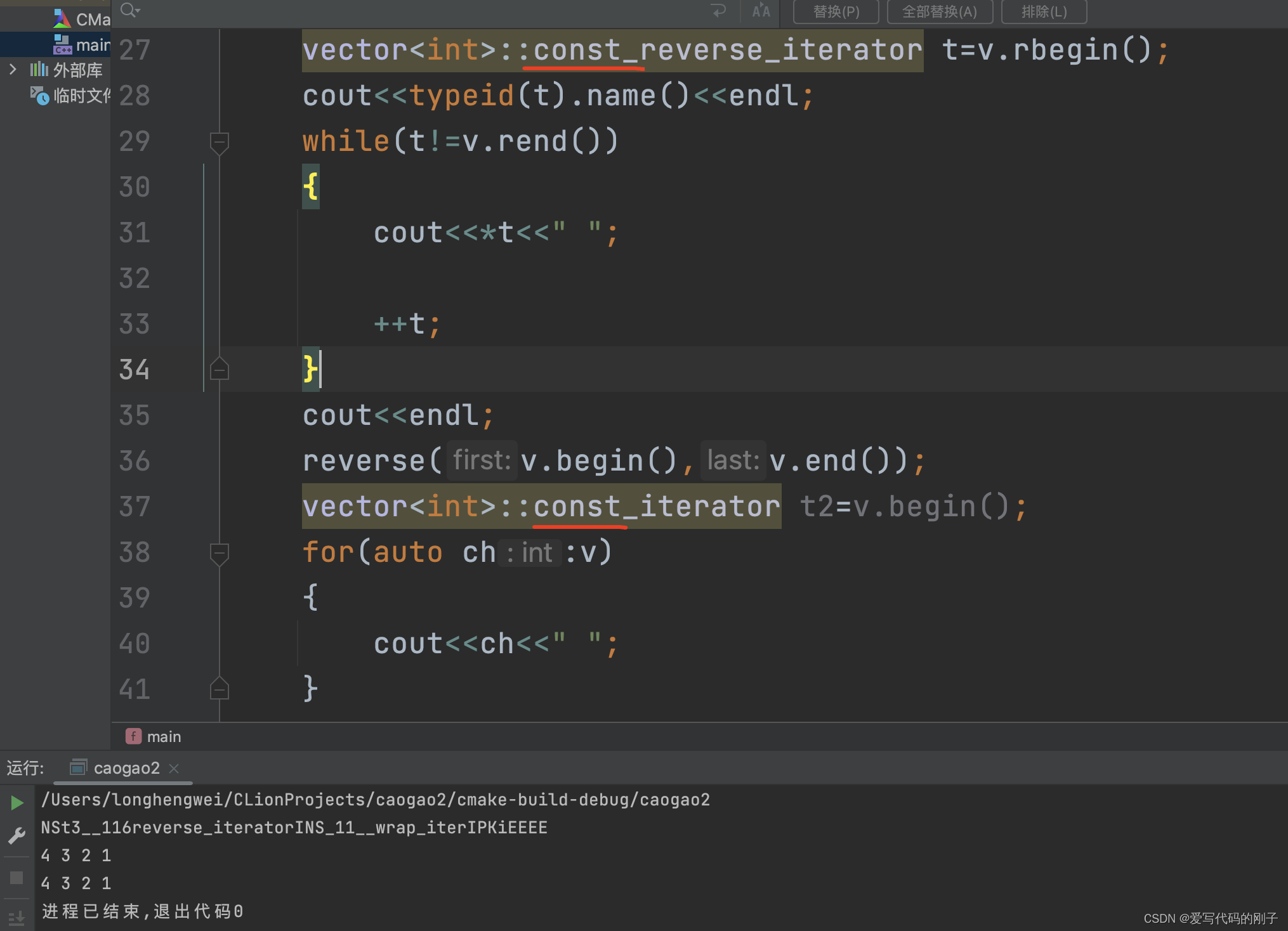This screenshot has height=931, width=1288.
Task: Collapse the fold end marker at line 41
Action: pyautogui.click(x=219, y=689)
